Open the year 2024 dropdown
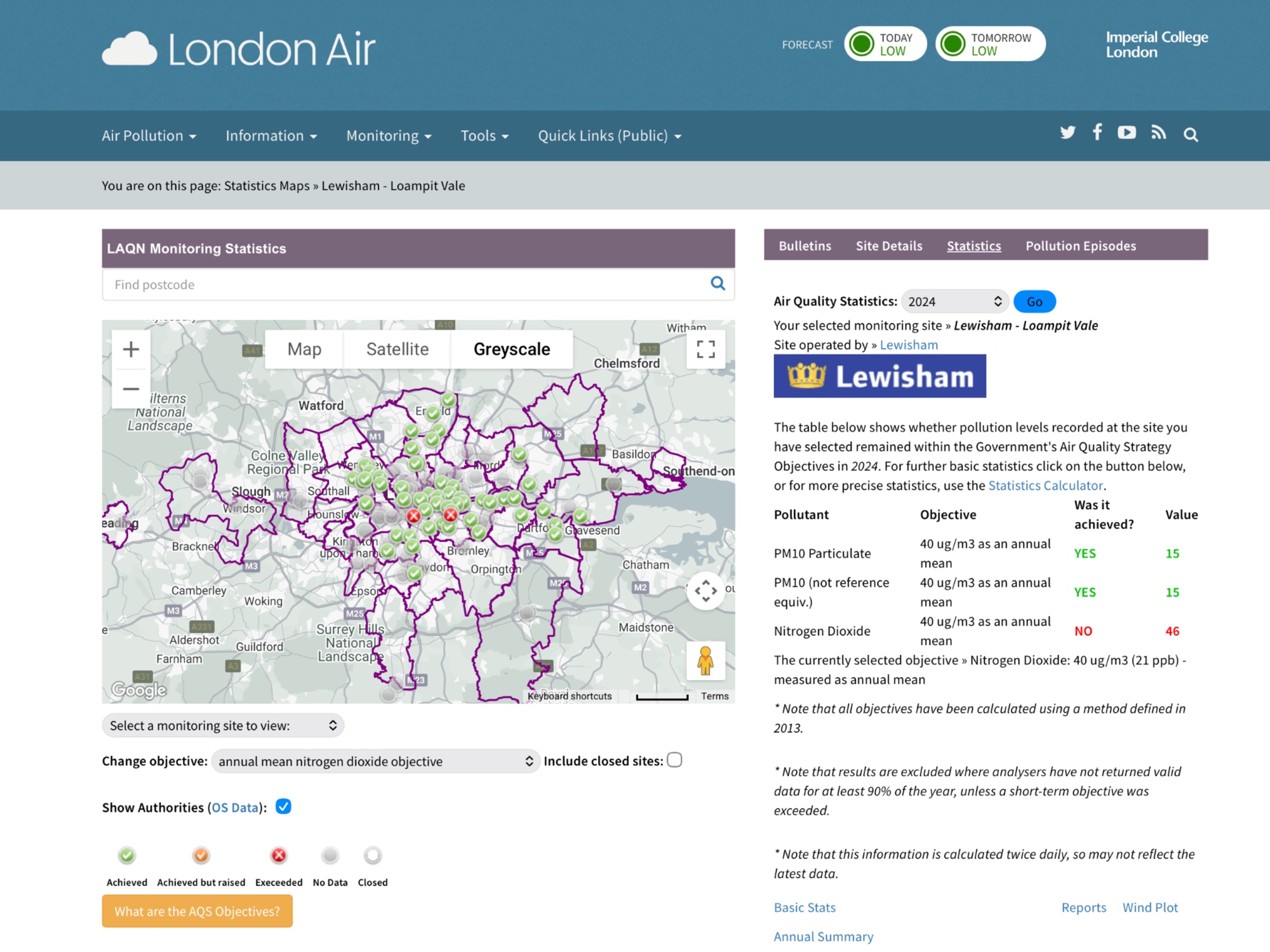The width and height of the screenshot is (1270, 952). (x=954, y=302)
